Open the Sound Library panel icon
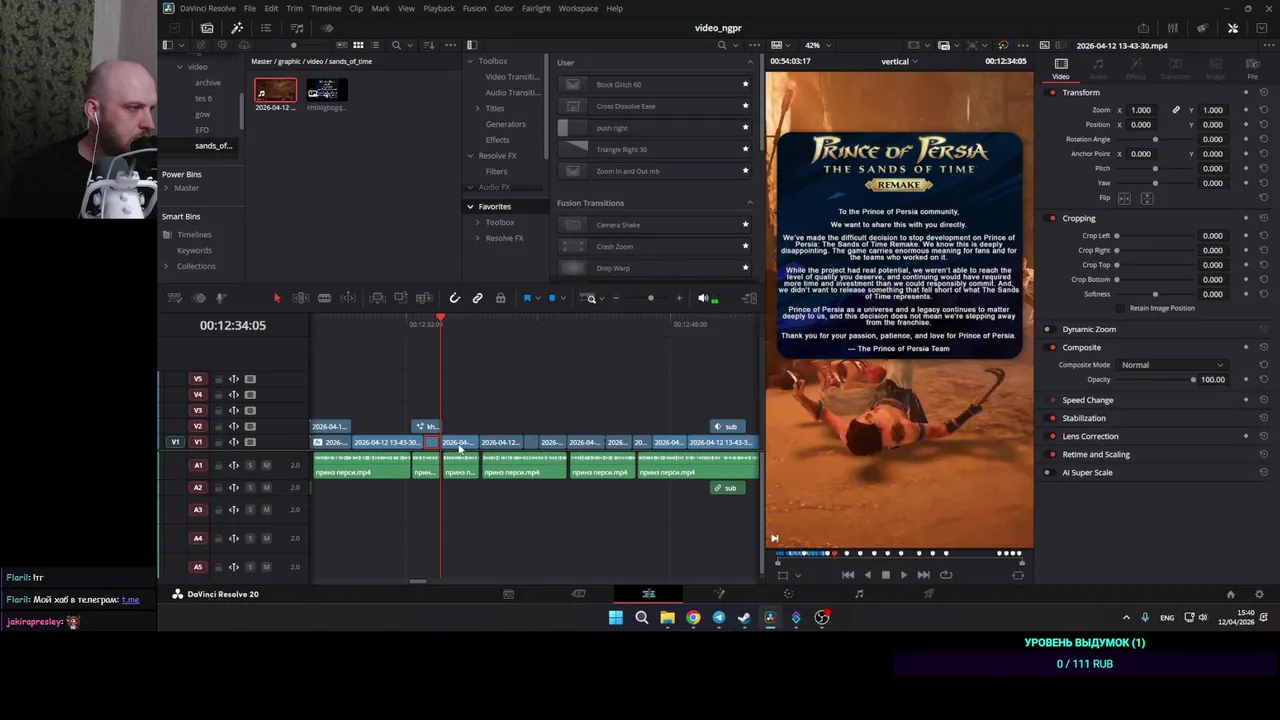 coord(297,28)
